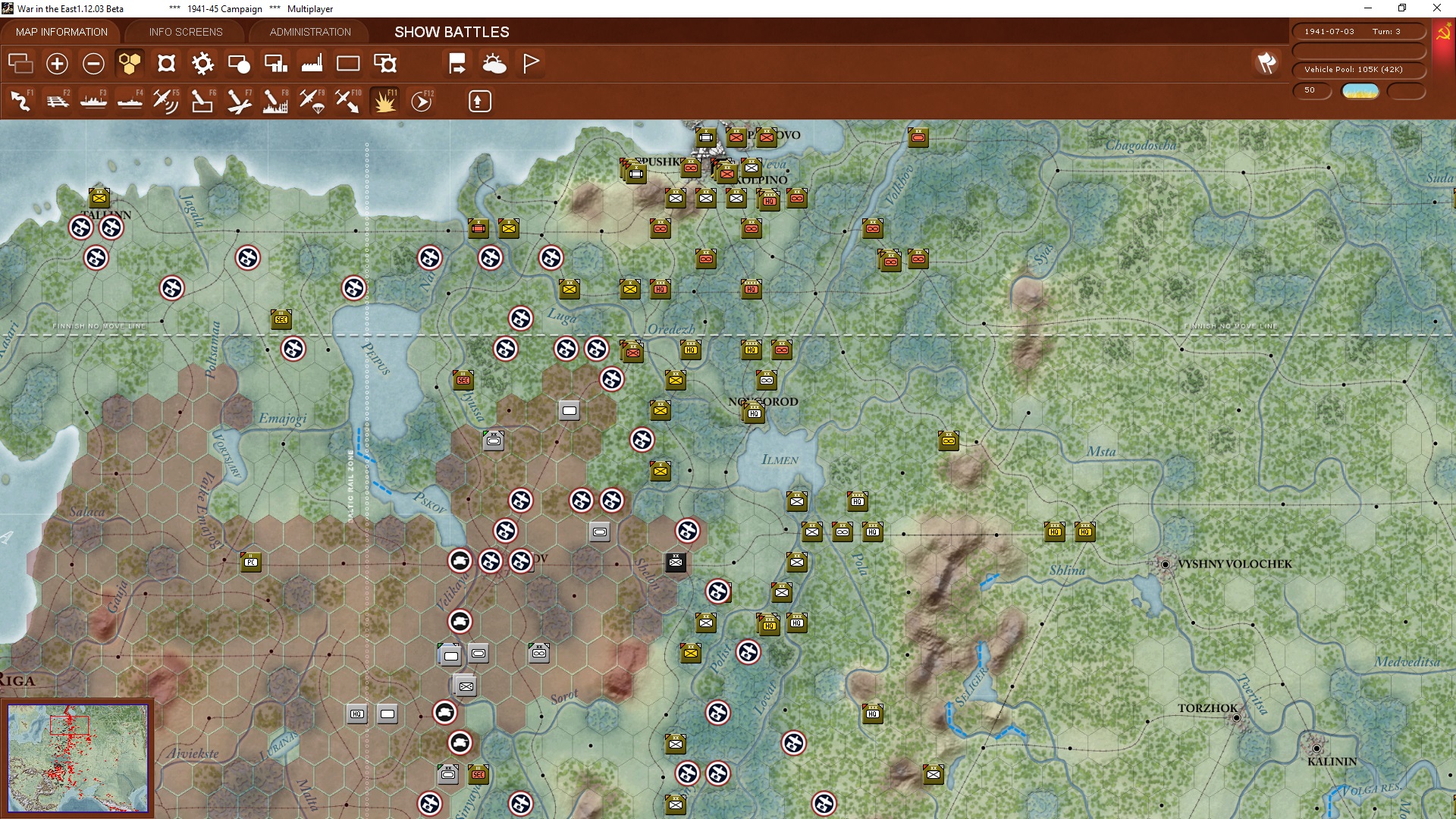Open the Administration tab
Viewport: 1456px width, 819px height.
pos(310,32)
